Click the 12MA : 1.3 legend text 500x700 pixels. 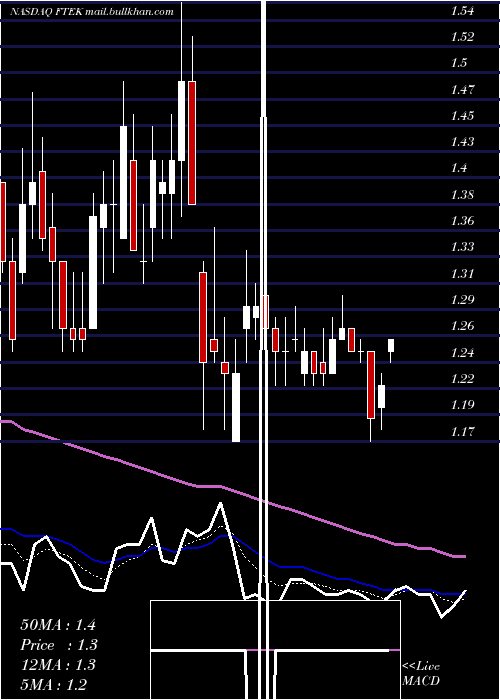58,665
